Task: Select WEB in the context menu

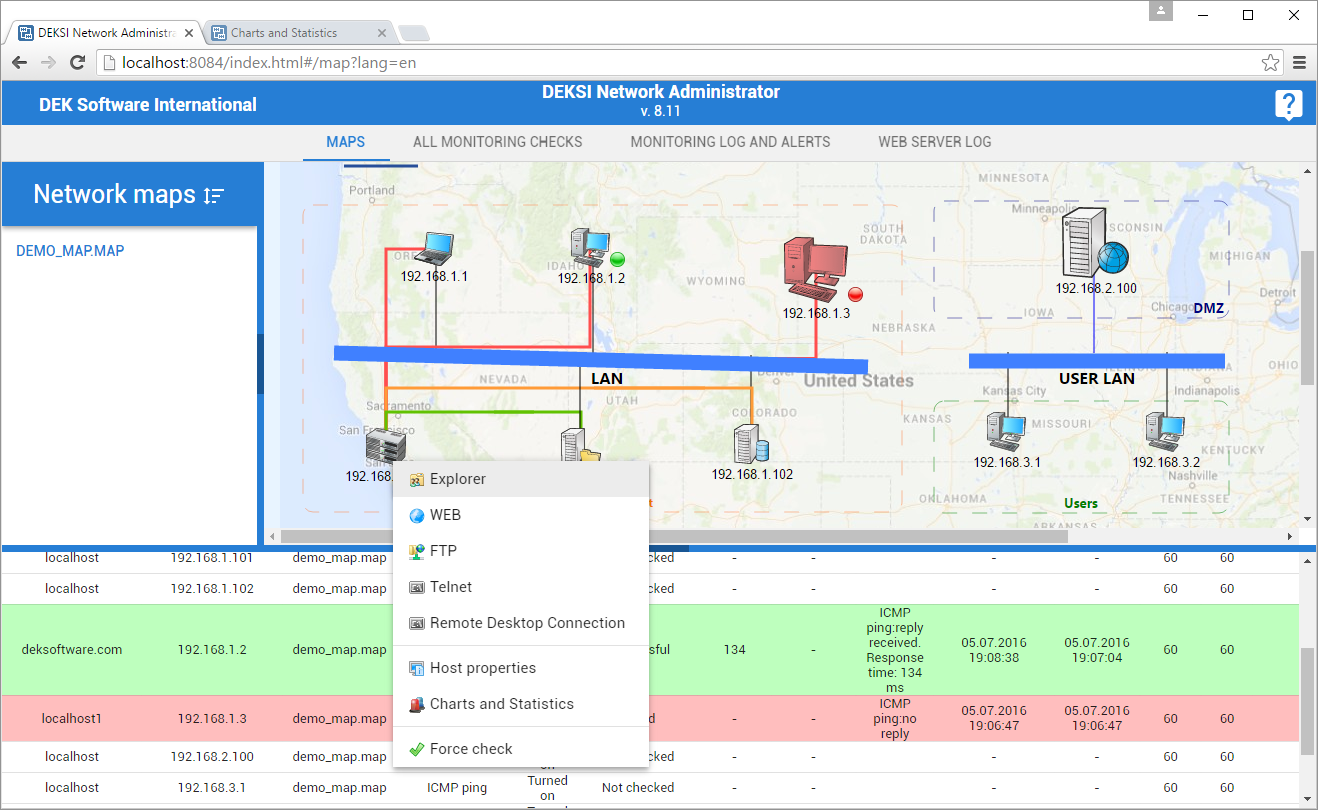Action: pyautogui.click(x=445, y=515)
